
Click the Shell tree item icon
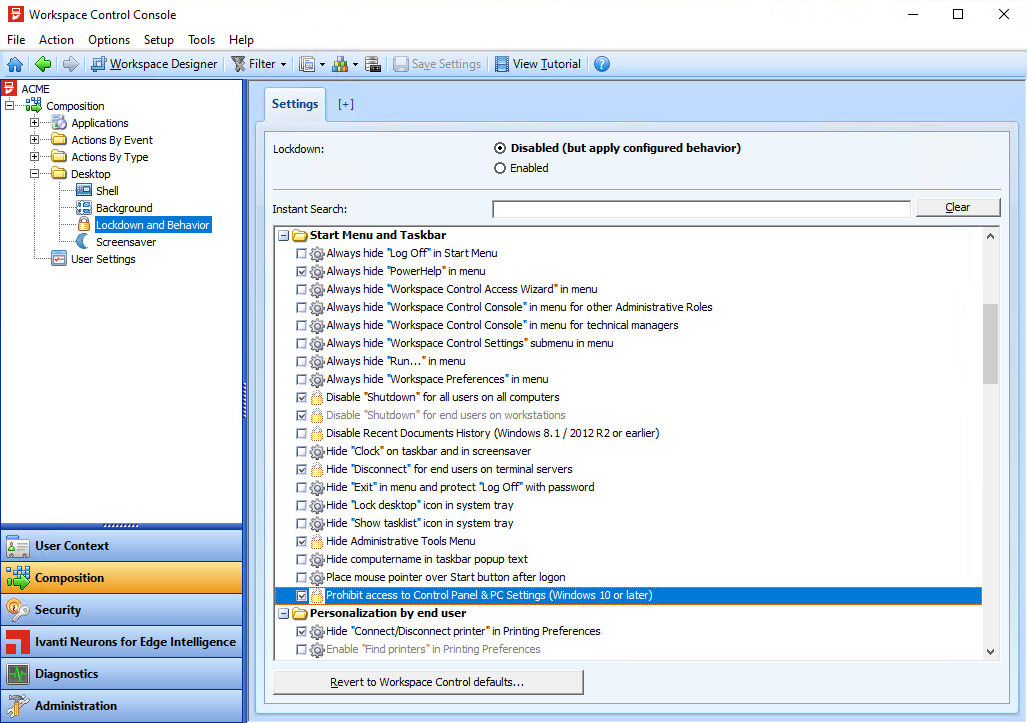pyautogui.click(x=84, y=191)
